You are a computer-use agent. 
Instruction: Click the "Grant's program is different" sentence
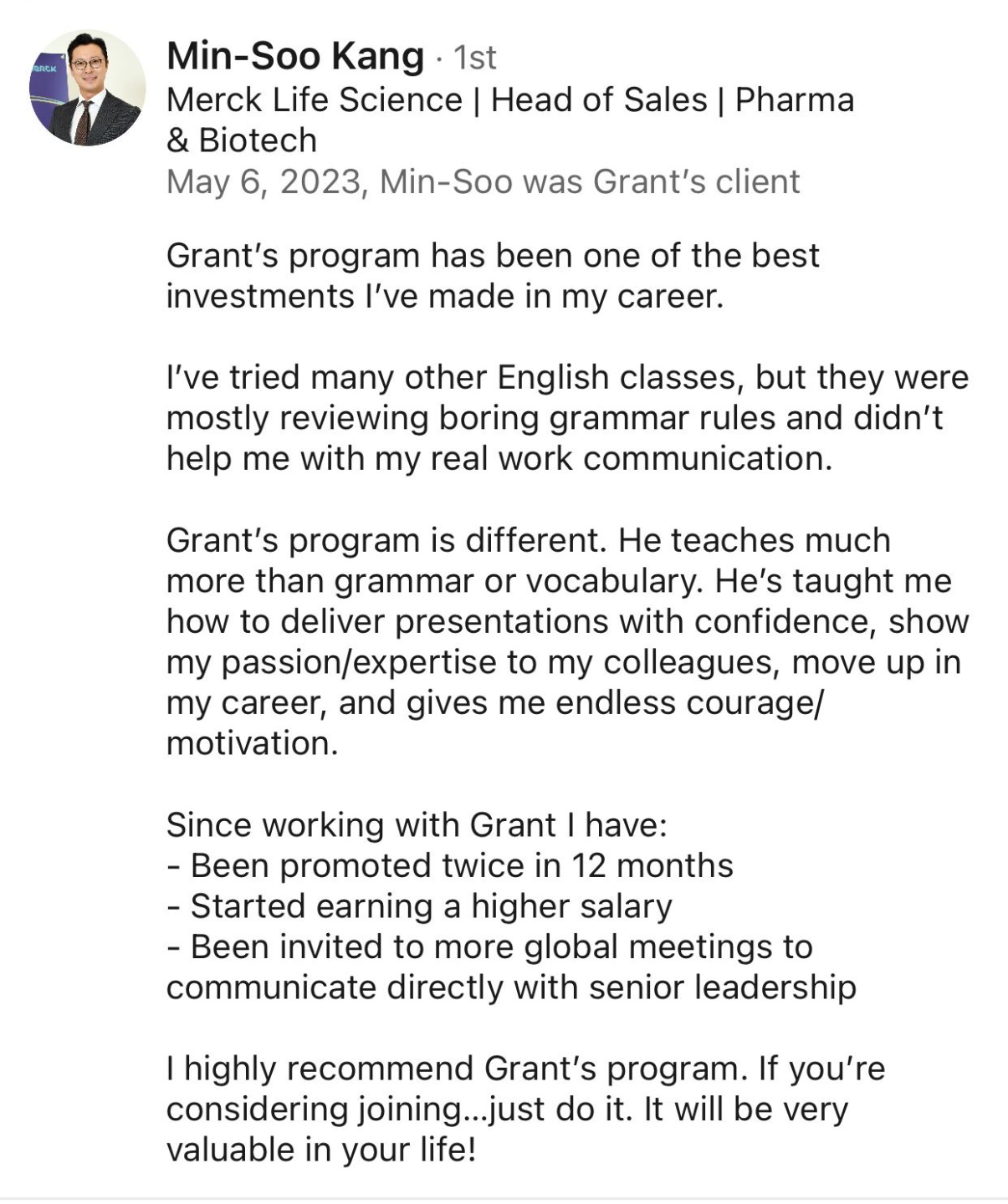pyautogui.click(x=386, y=540)
